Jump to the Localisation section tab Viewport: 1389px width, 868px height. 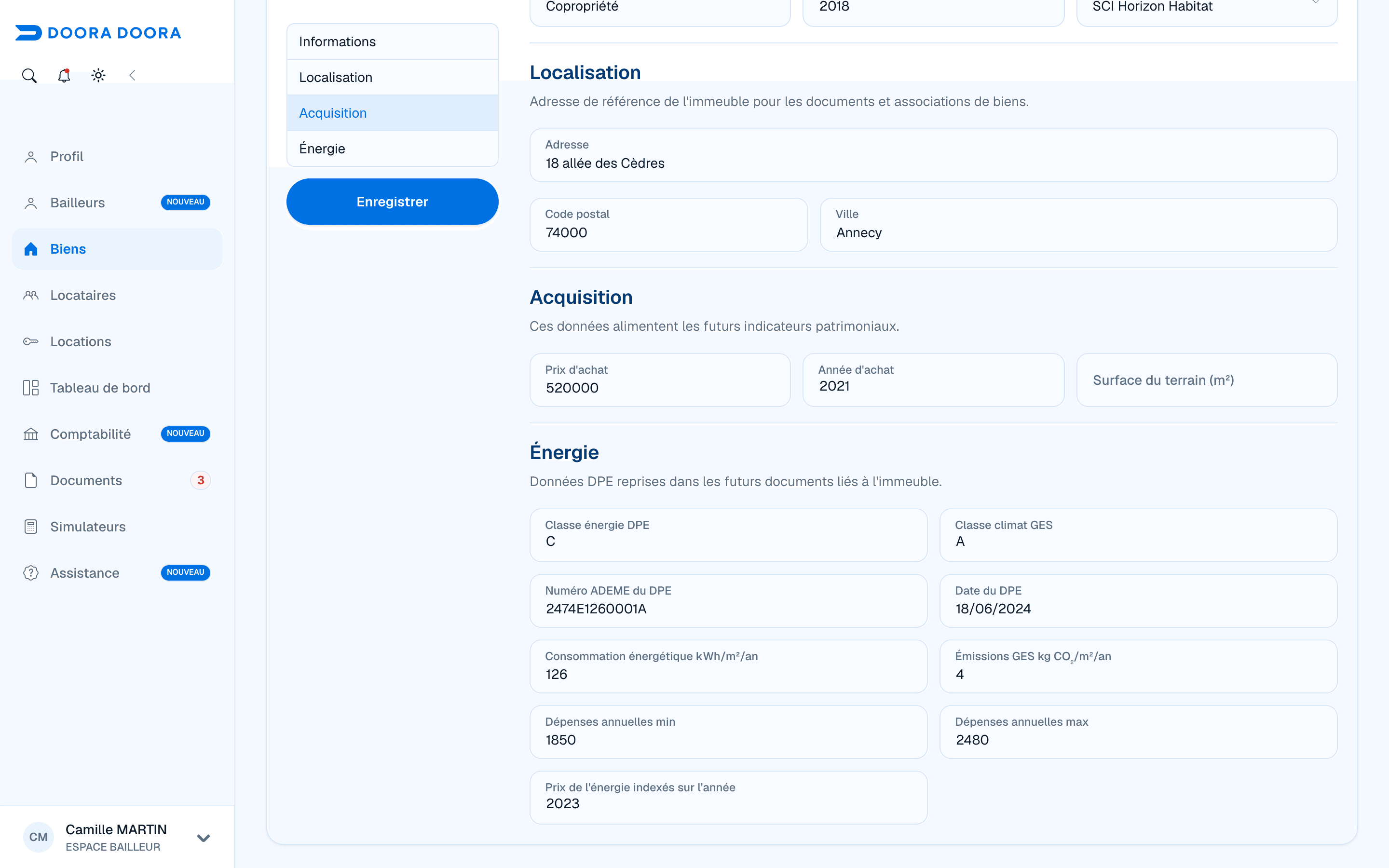pyautogui.click(x=393, y=78)
